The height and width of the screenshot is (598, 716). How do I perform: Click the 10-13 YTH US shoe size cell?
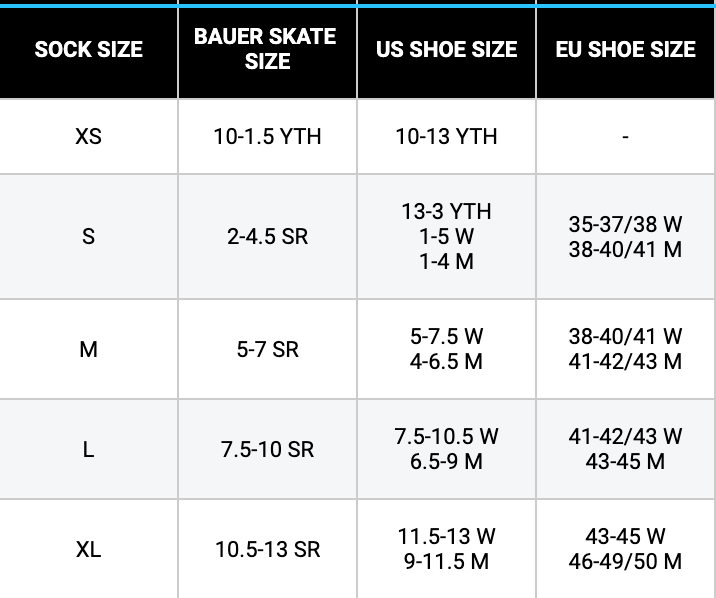(x=446, y=136)
